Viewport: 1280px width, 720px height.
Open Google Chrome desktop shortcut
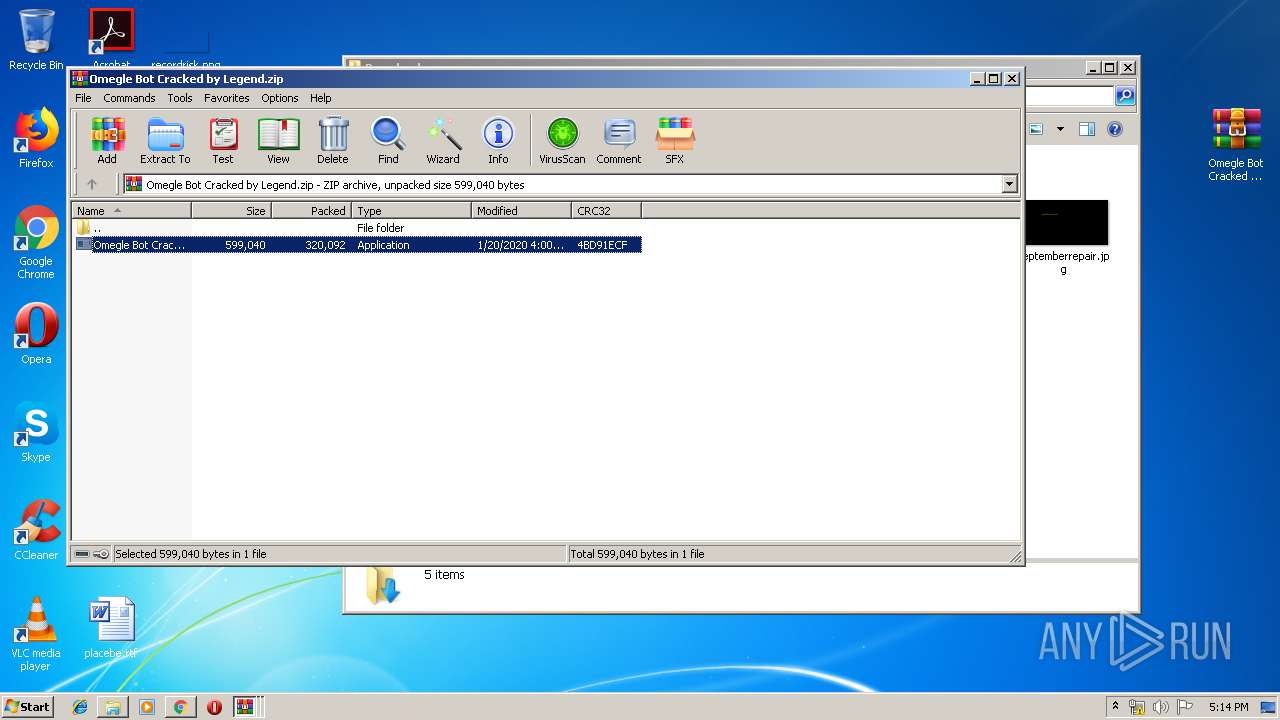point(36,243)
